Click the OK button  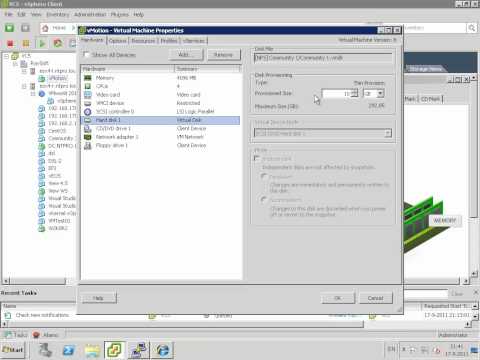tap(338, 298)
